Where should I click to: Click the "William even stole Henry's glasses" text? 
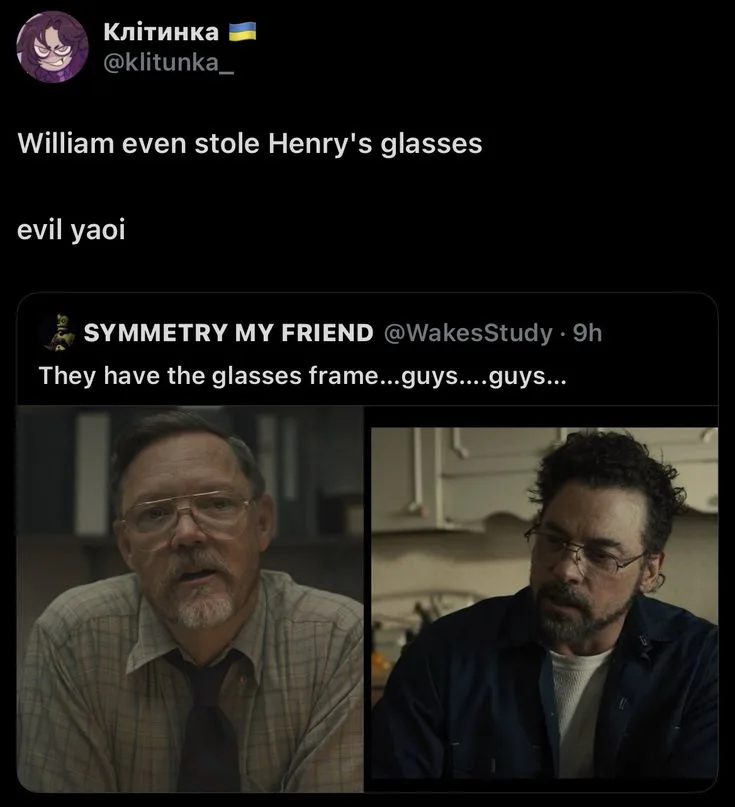(x=250, y=144)
